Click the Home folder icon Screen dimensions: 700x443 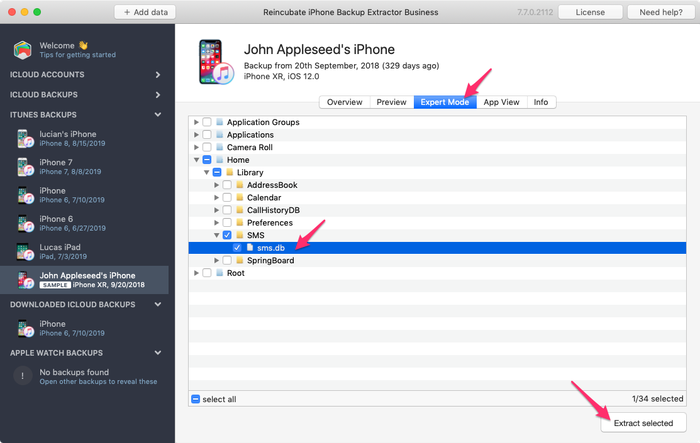tap(220, 159)
